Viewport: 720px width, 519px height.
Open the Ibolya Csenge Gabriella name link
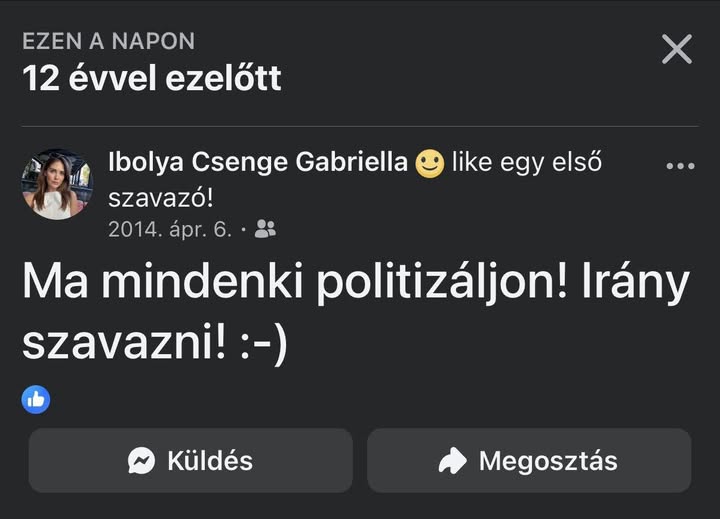pyautogui.click(x=258, y=163)
